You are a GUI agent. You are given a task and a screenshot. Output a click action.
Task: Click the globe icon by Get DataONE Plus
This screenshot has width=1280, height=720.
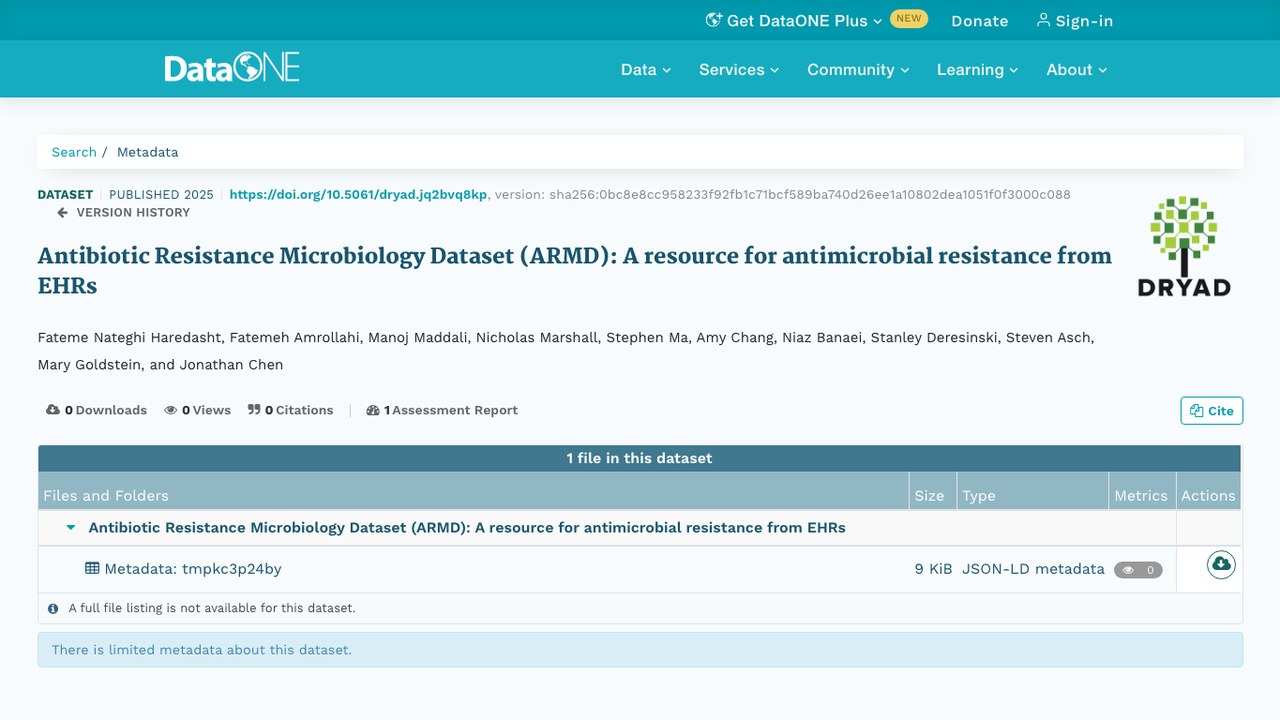pos(714,20)
